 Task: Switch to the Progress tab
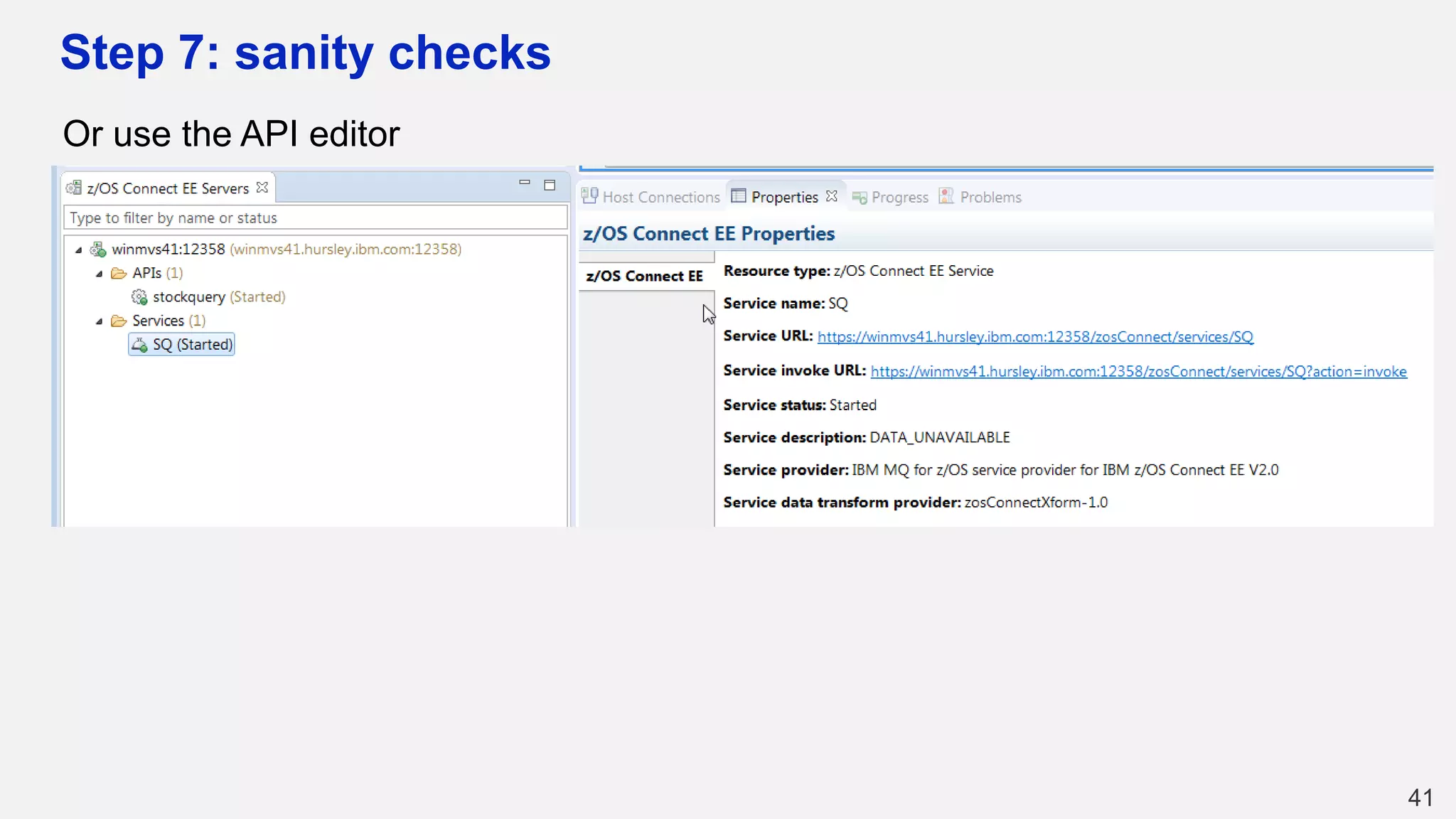(x=900, y=198)
